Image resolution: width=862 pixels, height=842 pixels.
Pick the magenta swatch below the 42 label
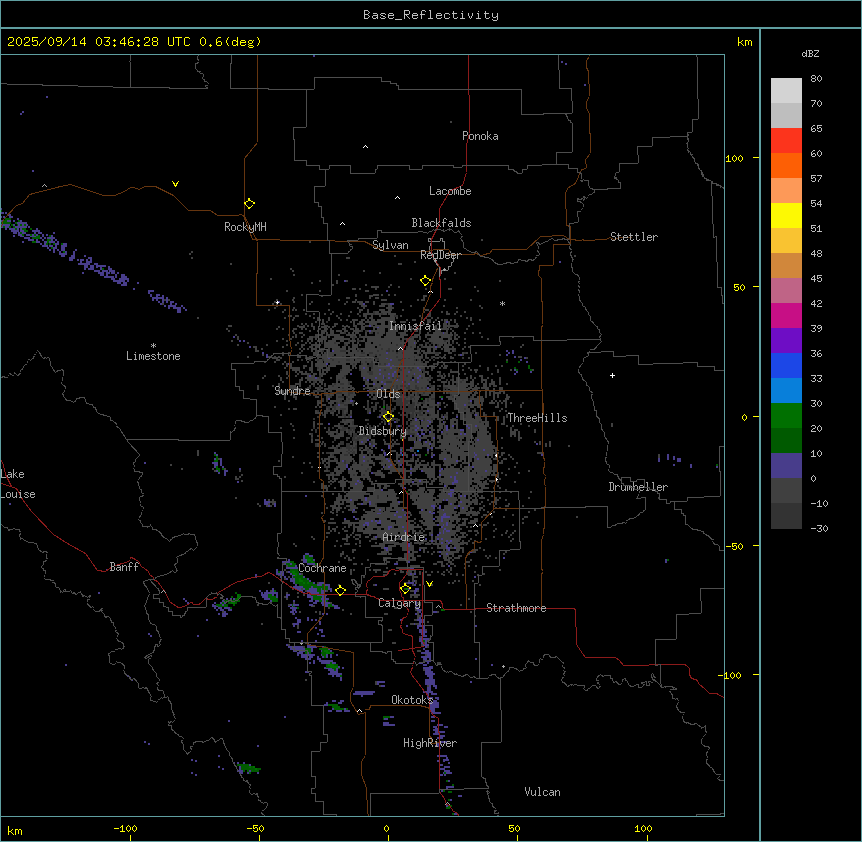tap(786, 315)
